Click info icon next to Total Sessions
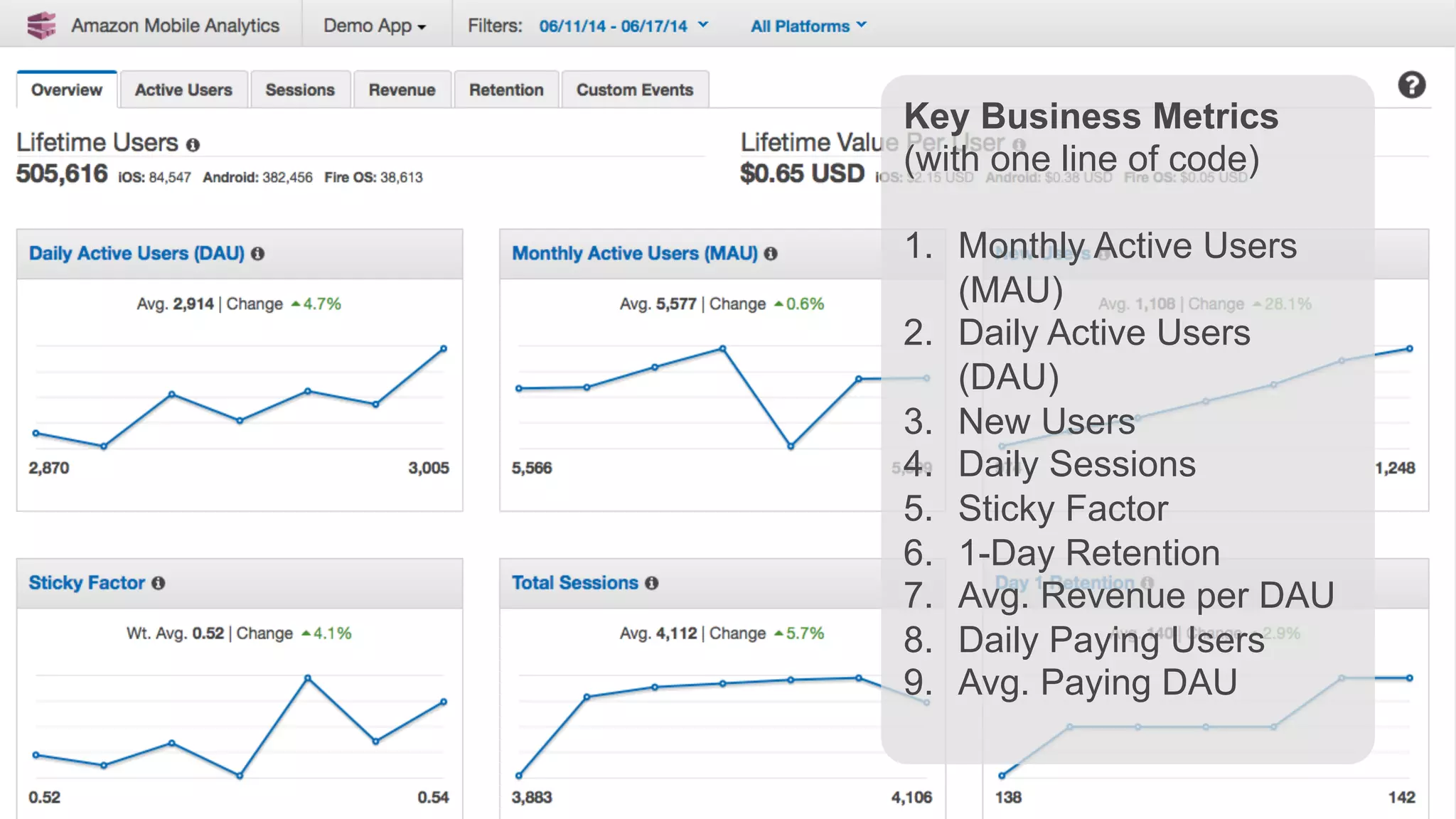 [x=652, y=583]
